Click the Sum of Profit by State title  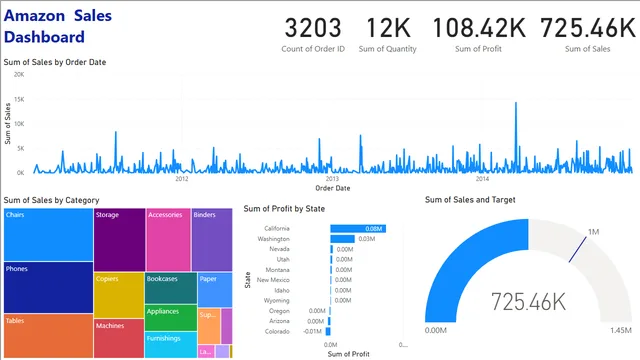(x=284, y=209)
